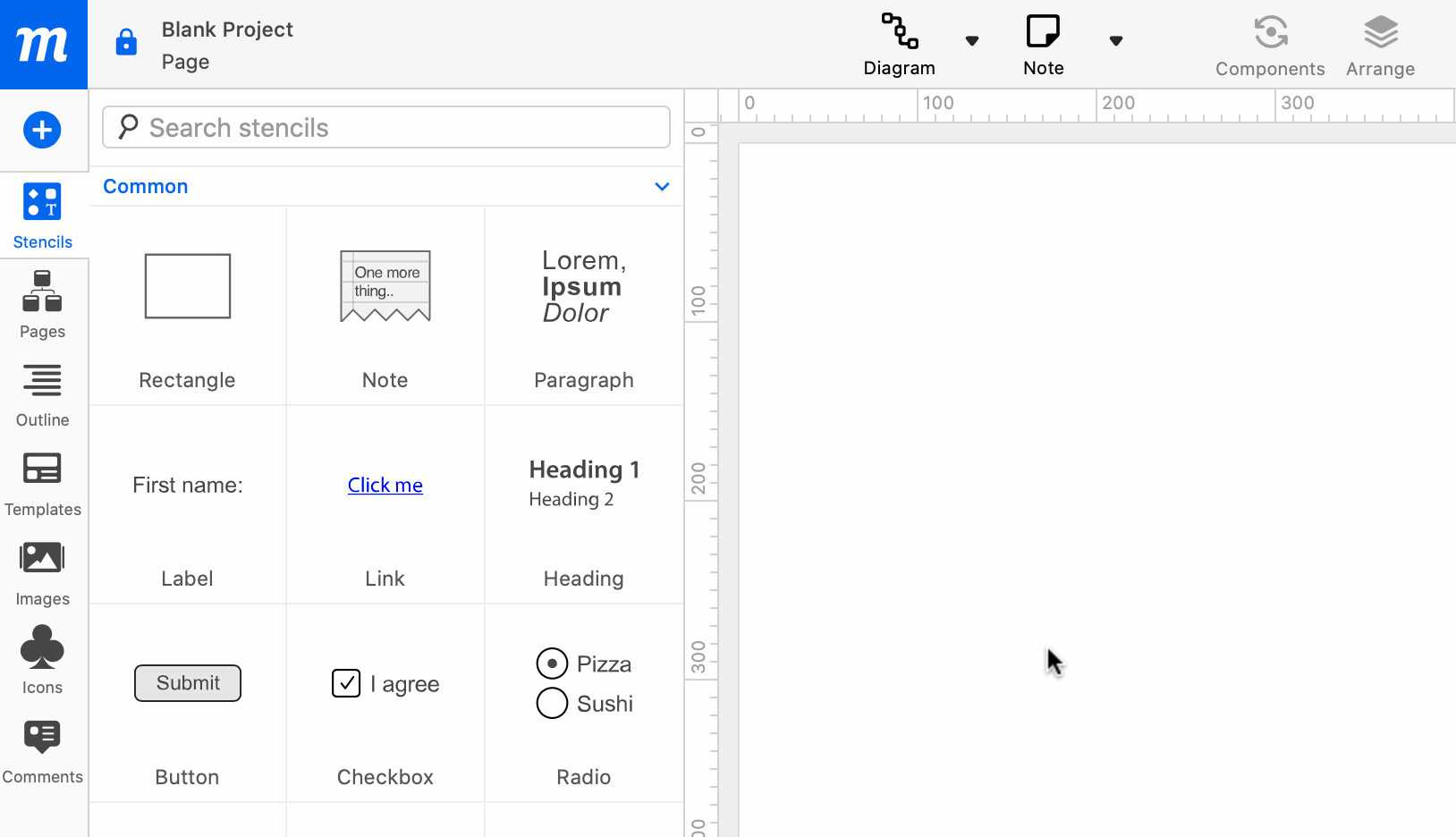The width and height of the screenshot is (1456, 837).
Task: Click in the Search stencils field
Action: pos(386,128)
